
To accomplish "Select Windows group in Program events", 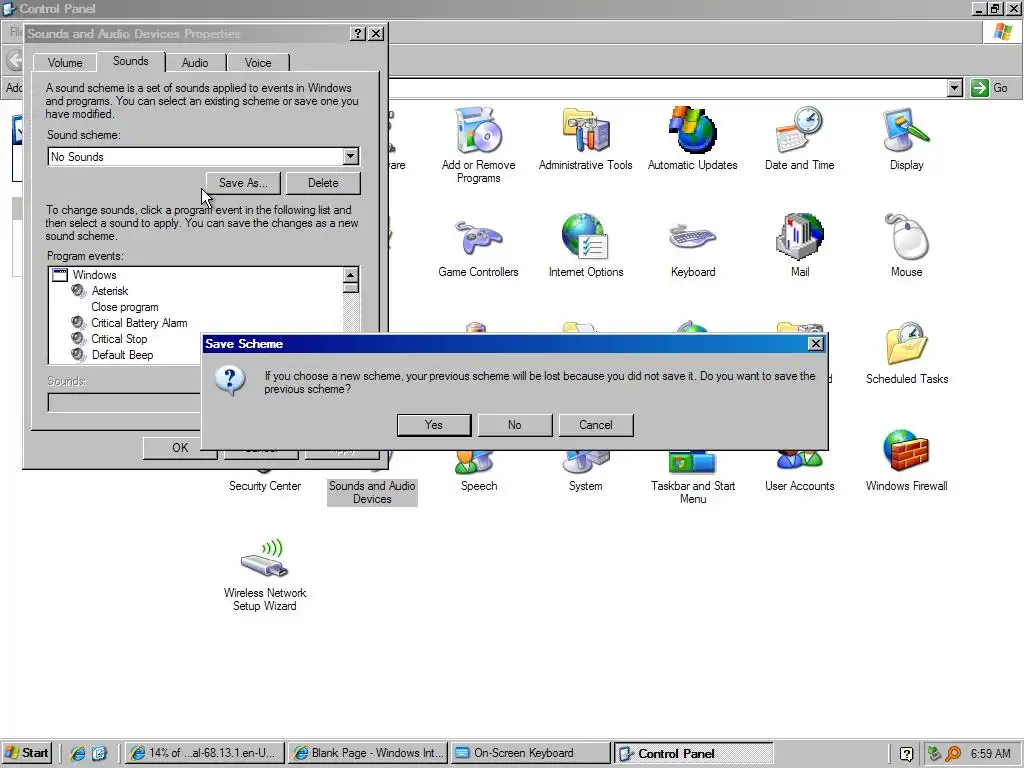I will pyautogui.click(x=94, y=275).
